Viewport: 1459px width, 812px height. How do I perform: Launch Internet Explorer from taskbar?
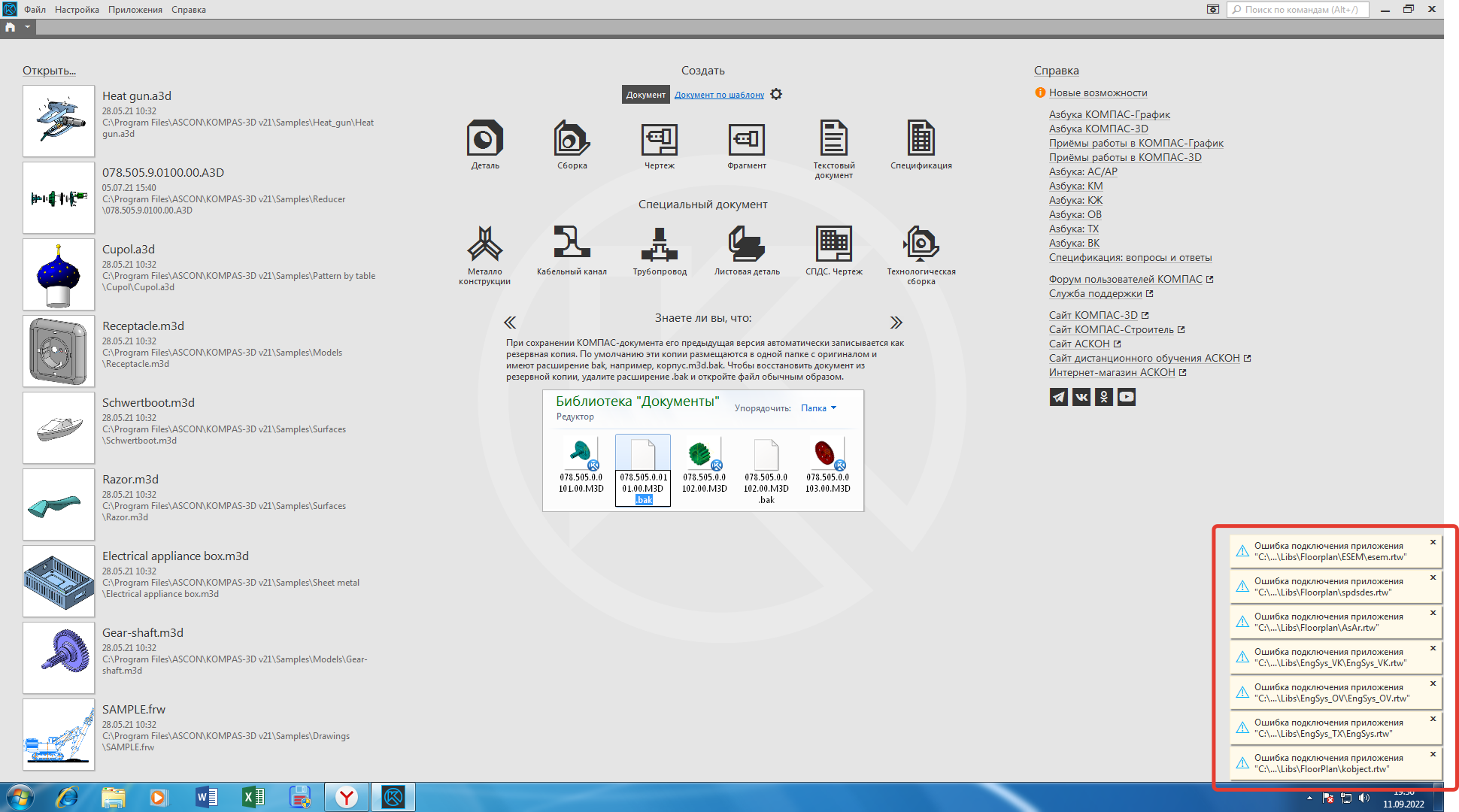68,797
